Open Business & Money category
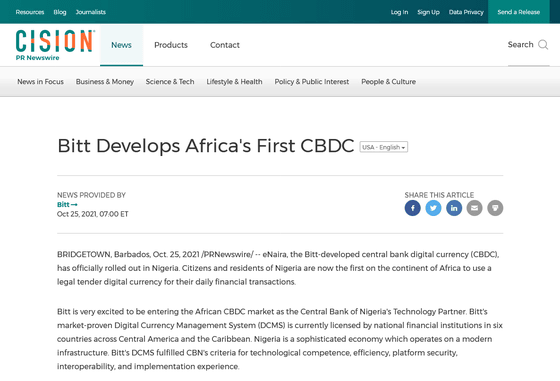560x381 pixels. pyautogui.click(x=105, y=82)
